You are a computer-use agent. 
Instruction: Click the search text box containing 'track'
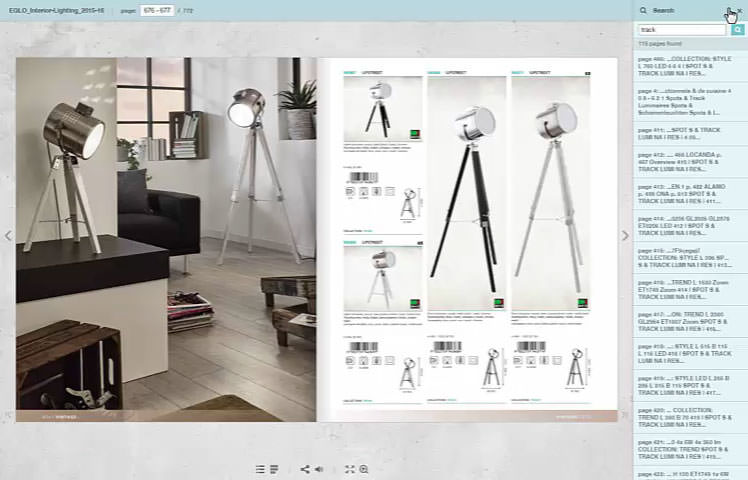(683, 30)
